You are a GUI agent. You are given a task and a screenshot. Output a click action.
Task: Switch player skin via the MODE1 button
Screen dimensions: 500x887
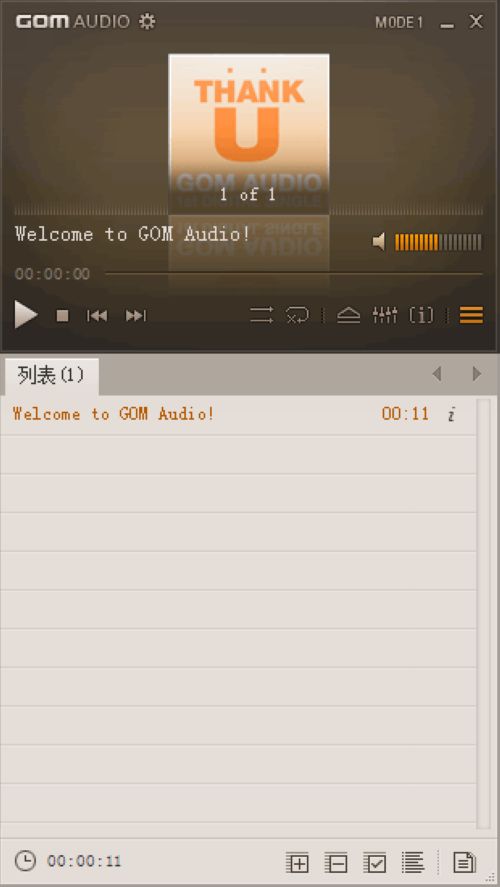399,23
